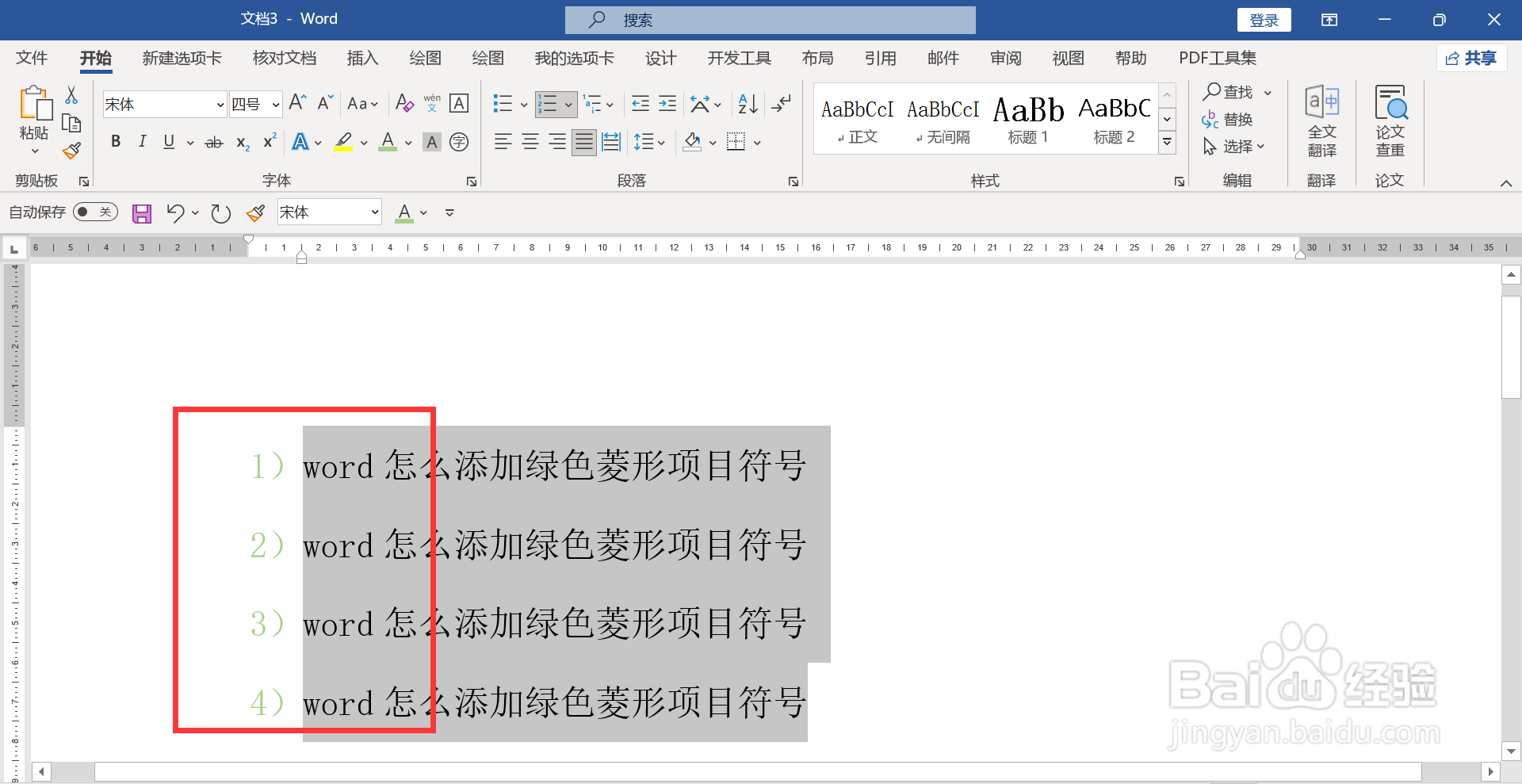Click the 共享 share button
The width and height of the screenshot is (1522, 784).
[x=1471, y=58]
